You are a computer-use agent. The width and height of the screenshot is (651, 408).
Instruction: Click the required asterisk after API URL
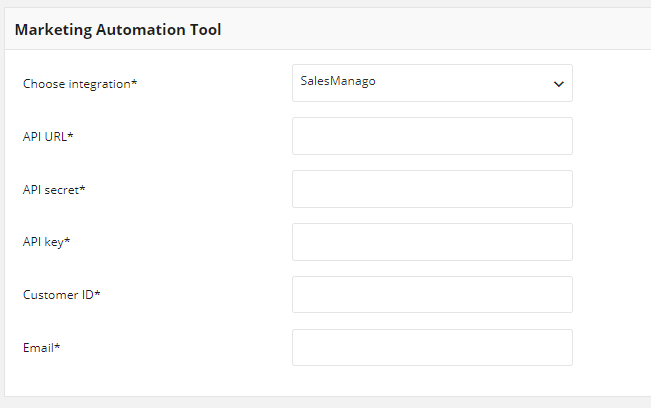[70, 134]
